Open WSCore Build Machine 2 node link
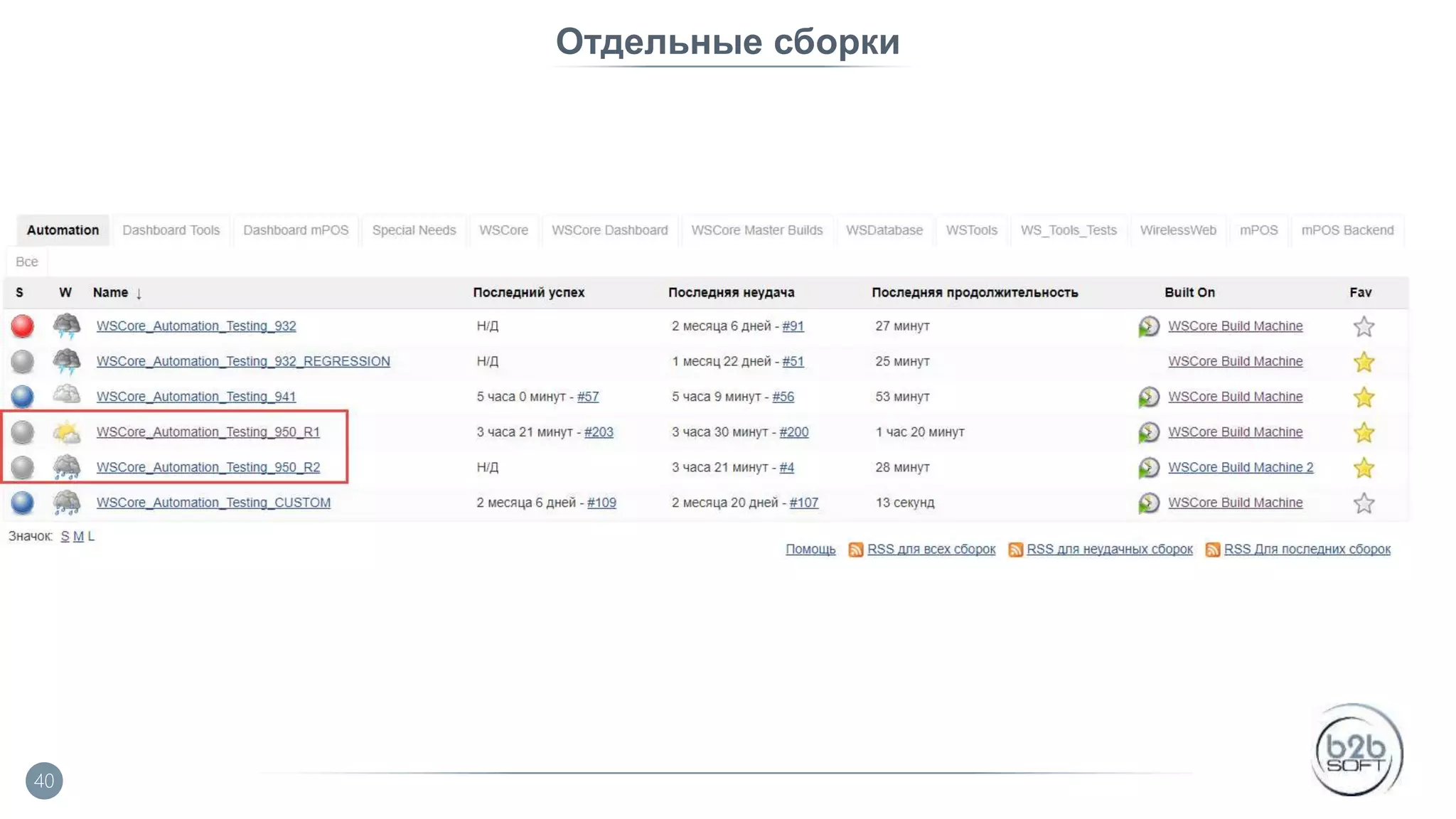The image size is (1456, 819). (x=1240, y=468)
